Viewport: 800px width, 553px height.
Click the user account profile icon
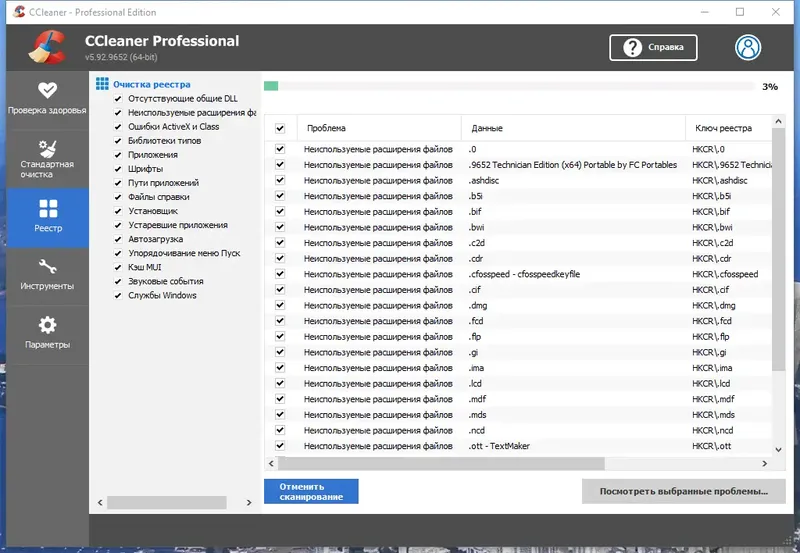pyautogui.click(x=748, y=47)
